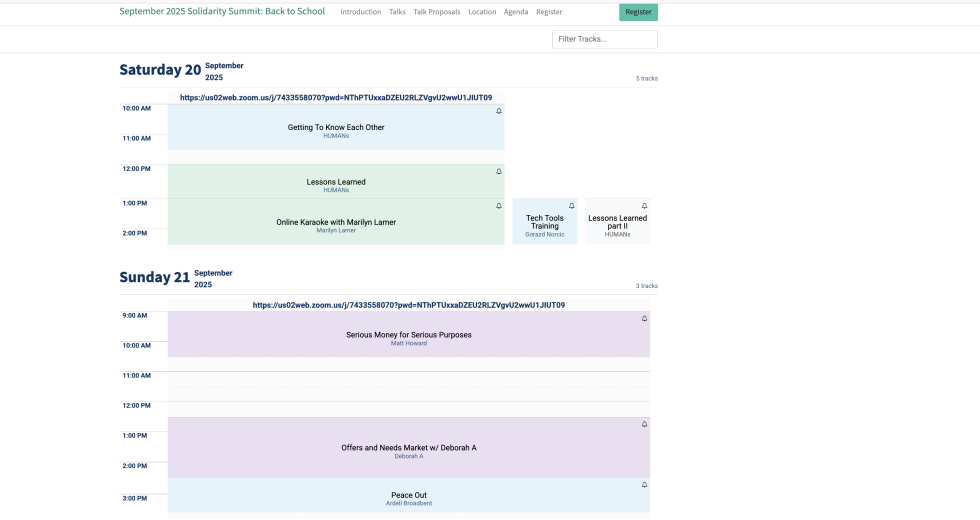Click the Register nav link

549,12
